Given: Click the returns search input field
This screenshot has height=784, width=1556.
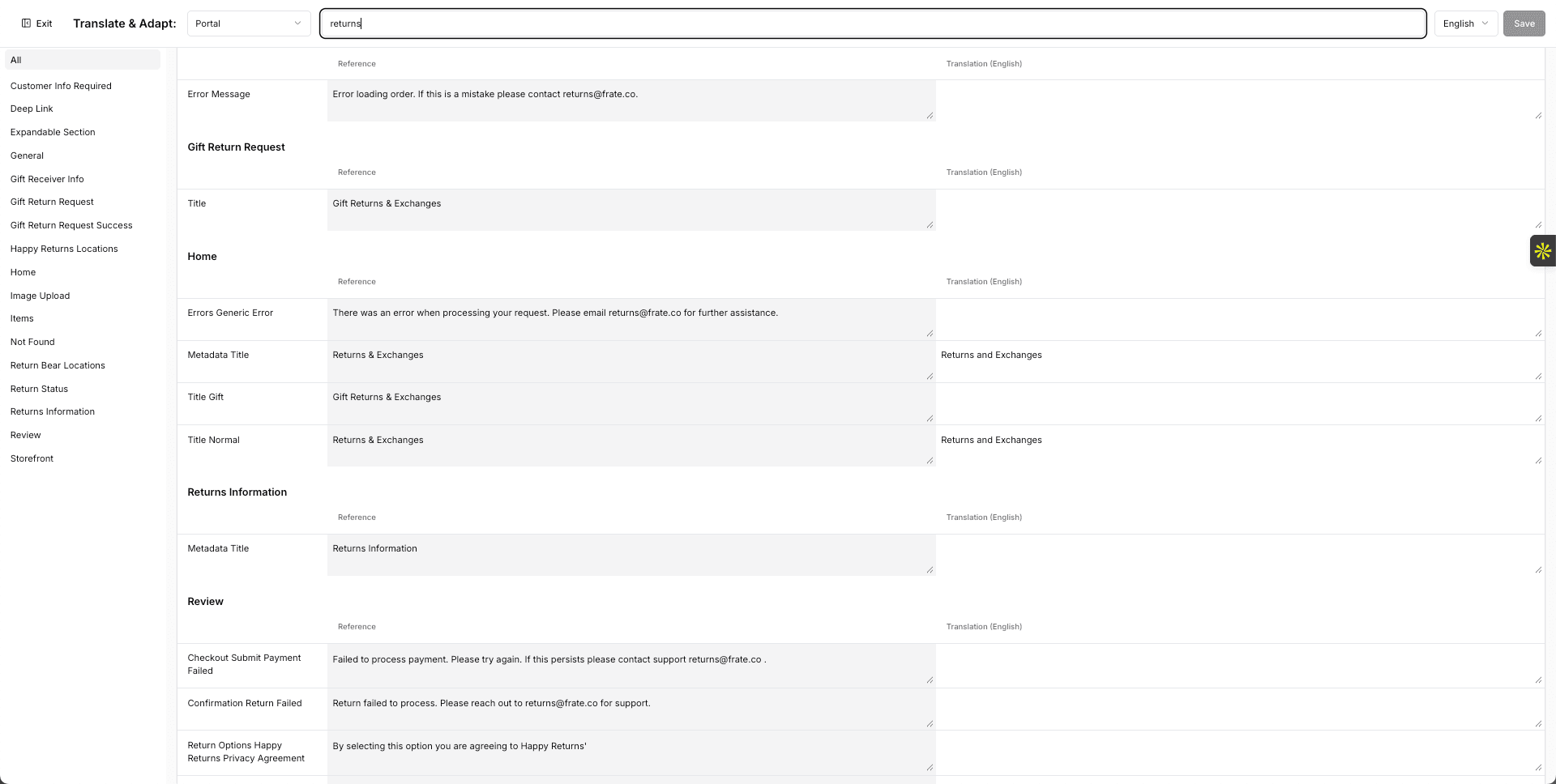Looking at the screenshot, I should pos(872,23).
